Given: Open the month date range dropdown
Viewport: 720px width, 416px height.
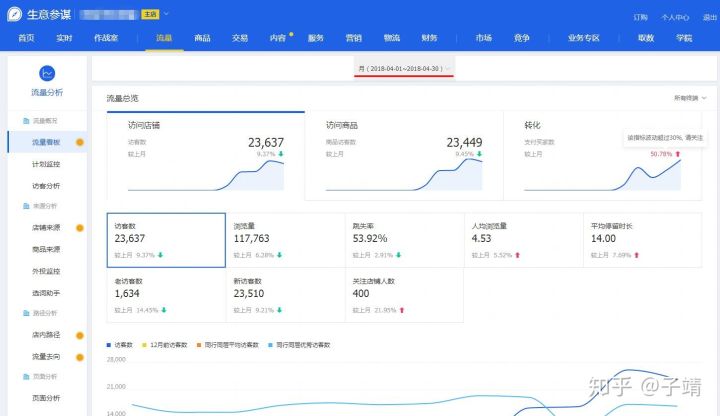Looking at the screenshot, I should (x=405, y=69).
